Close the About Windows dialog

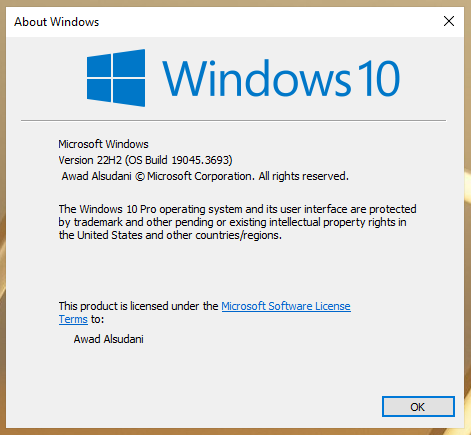pos(449,21)
